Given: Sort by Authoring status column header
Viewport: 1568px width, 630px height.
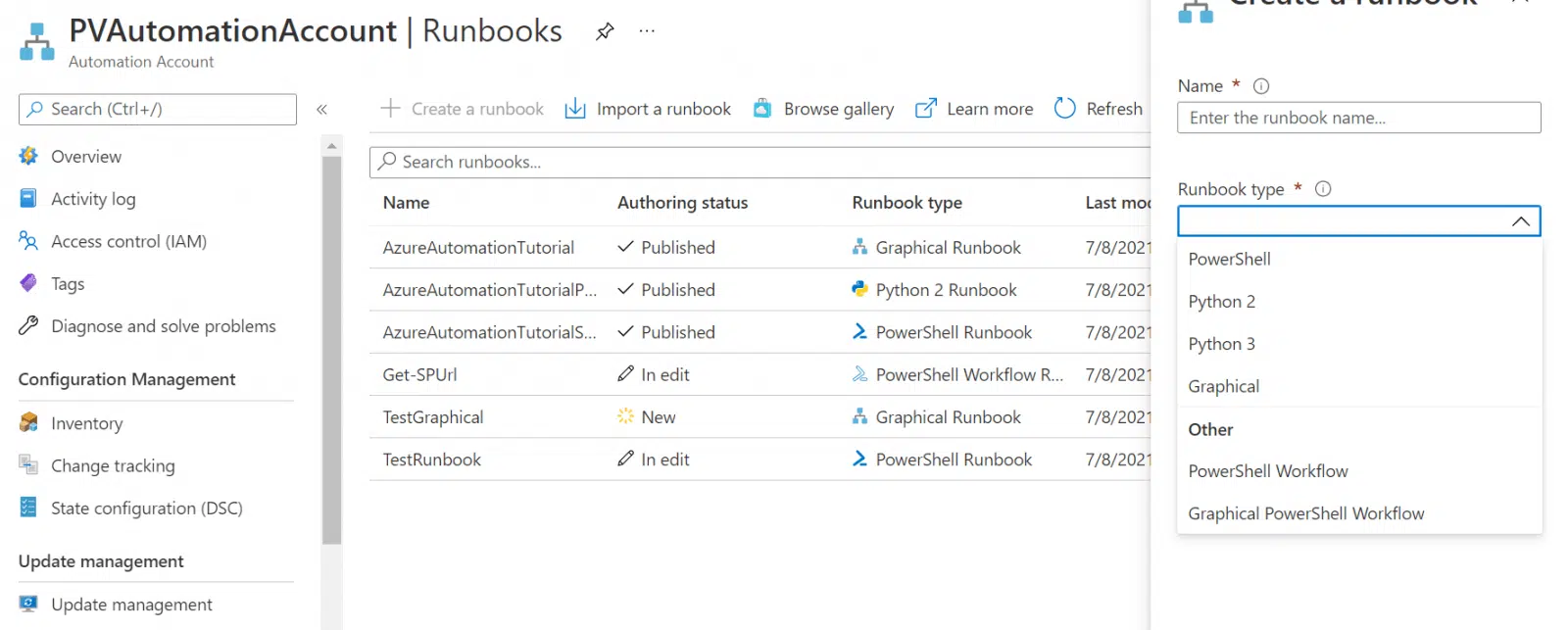Looking at the screenshot, I should pyautogui.click(x=682, y=202).
